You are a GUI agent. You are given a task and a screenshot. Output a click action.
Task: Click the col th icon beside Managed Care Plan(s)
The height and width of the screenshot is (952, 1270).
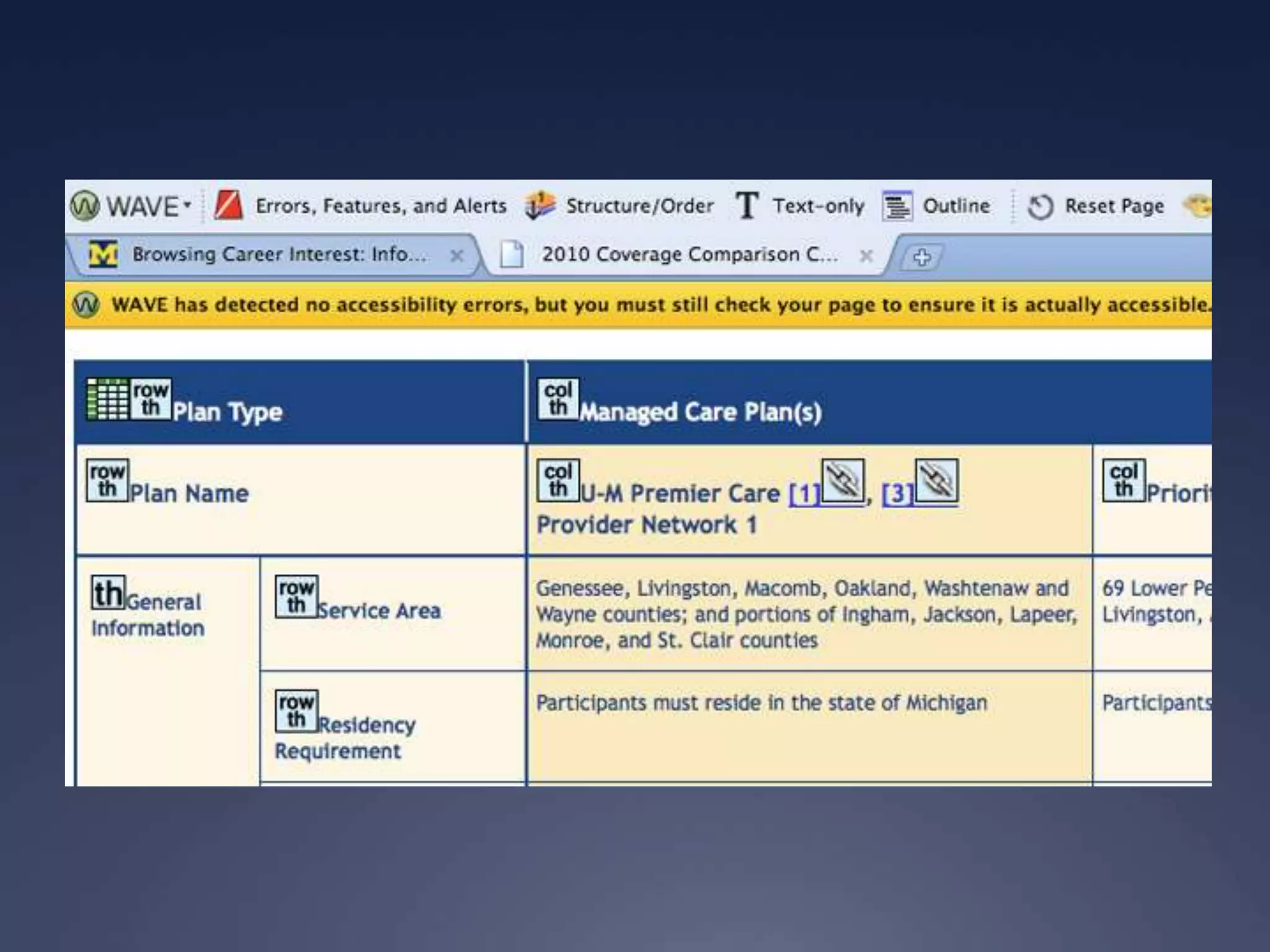[558, 399]
